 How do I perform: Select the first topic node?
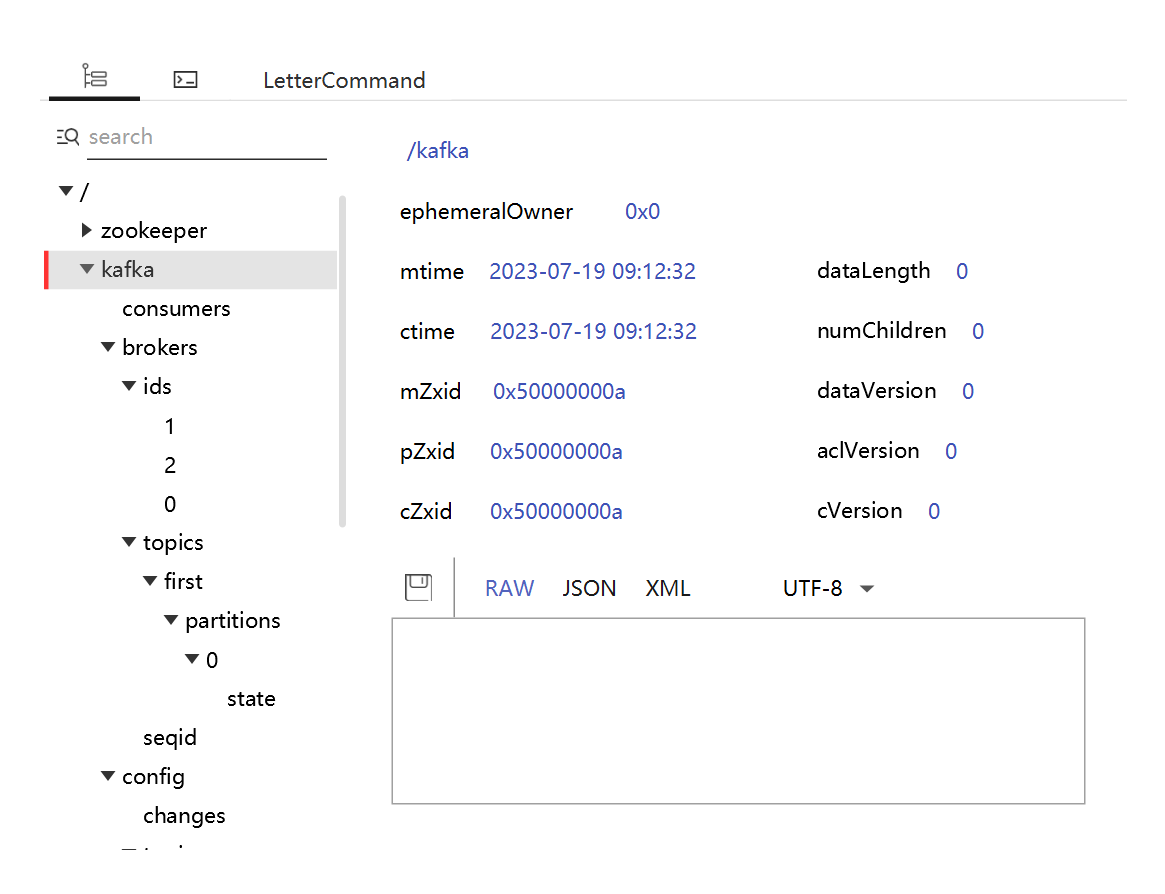click(x=183, y=581)
